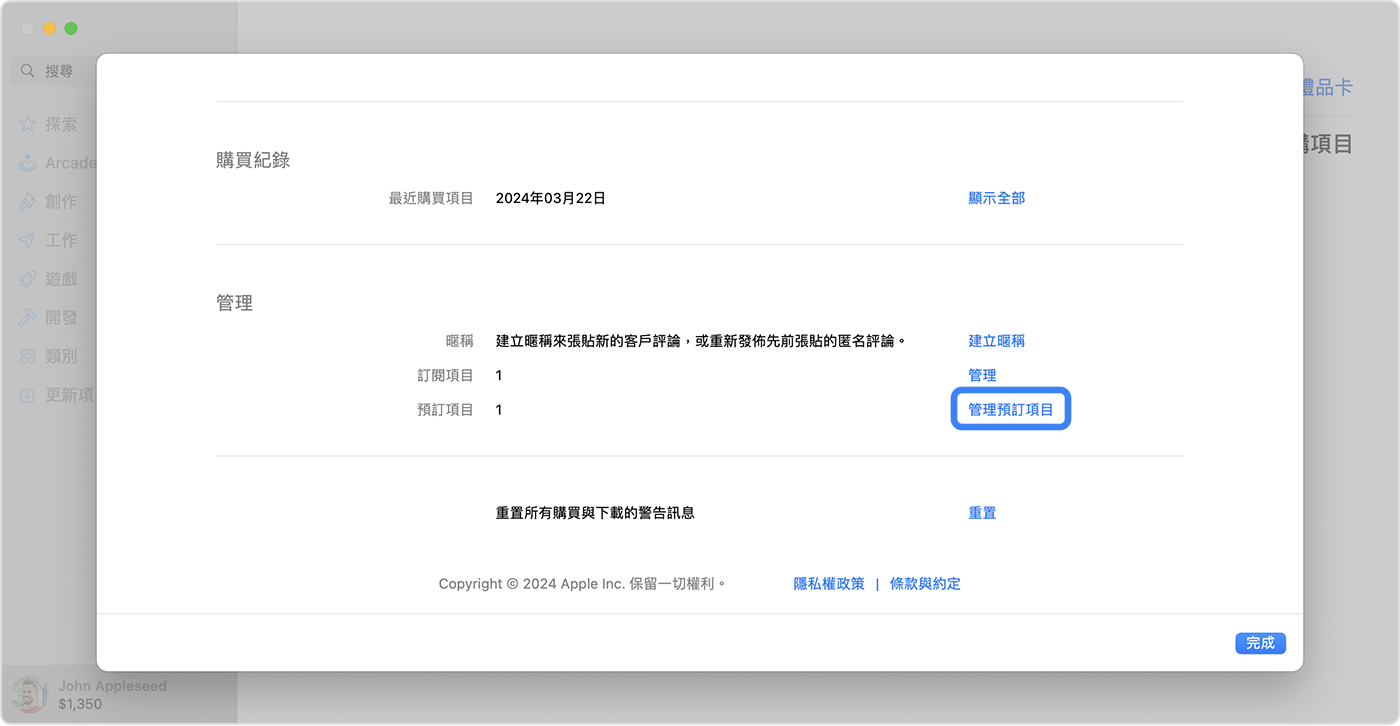
Task: Click the Play (遊戲) rocket icon
Action: [x=27, y=279]
